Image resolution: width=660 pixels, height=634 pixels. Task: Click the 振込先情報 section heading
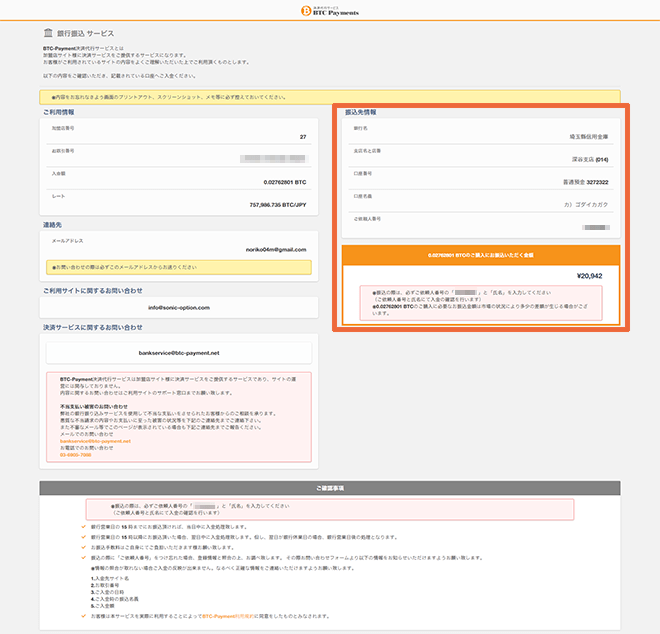(x=361, y=112)
